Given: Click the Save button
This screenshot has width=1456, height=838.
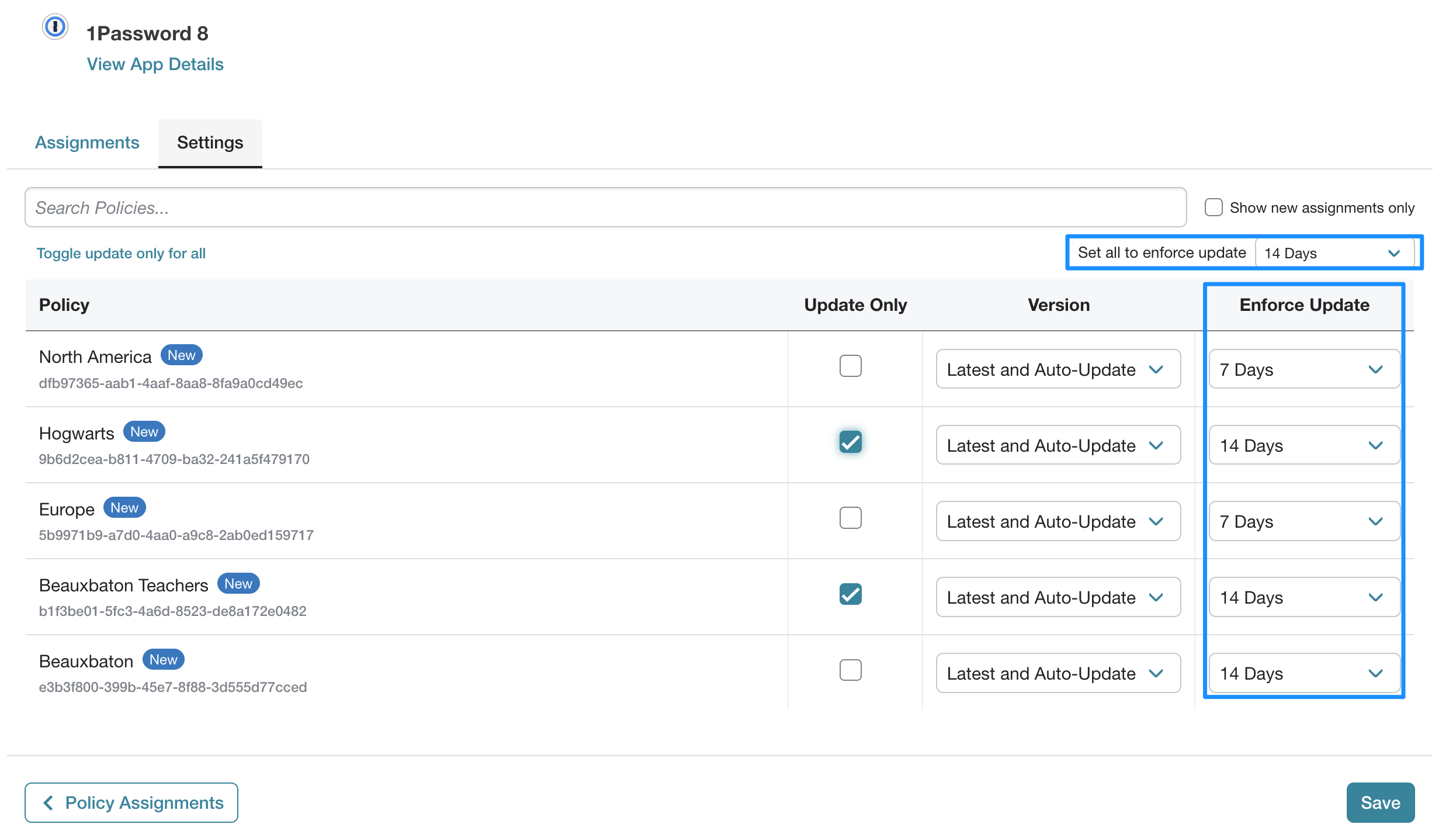Looking at the screenshot, I should (1380, 802).
